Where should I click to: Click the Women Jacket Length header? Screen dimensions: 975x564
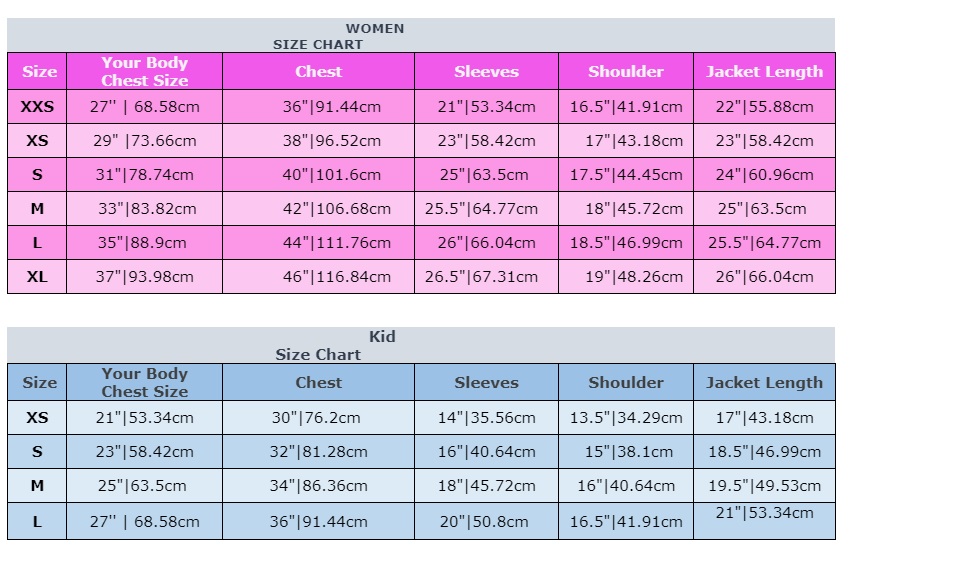(764, 72)
